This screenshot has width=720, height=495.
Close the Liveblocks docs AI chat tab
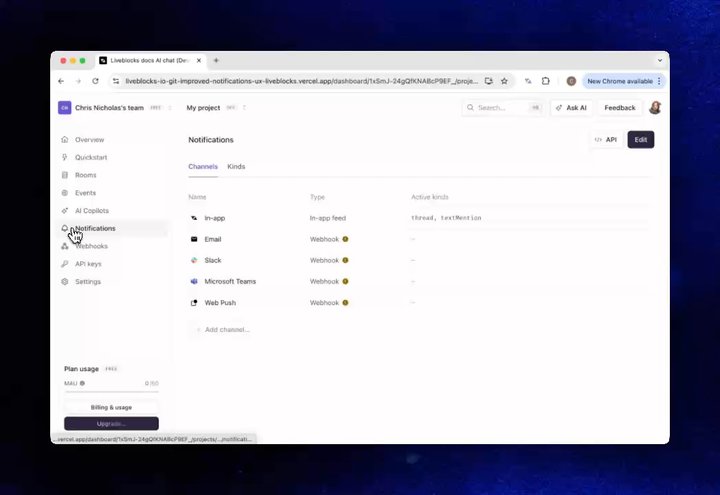199,61
